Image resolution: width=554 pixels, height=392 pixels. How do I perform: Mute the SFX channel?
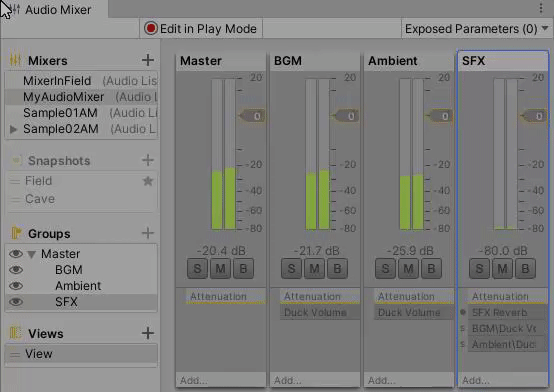(502, 269)
